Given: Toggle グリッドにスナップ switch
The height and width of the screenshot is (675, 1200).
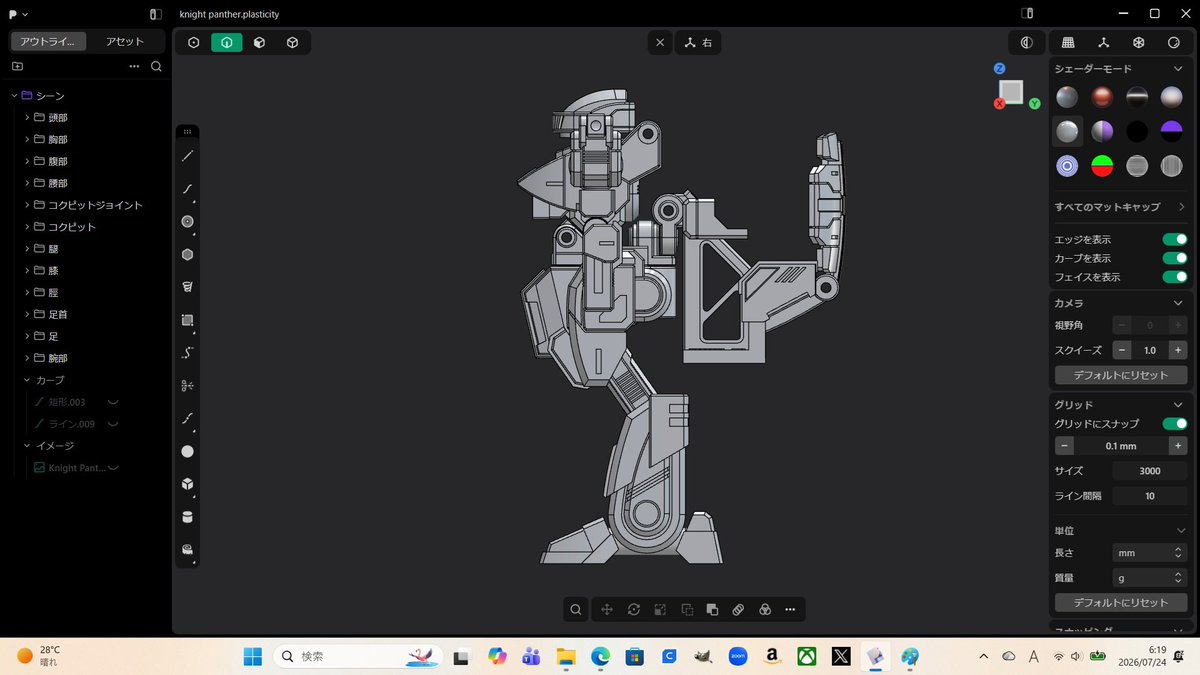Looking at the screenshot, I should point(1175,424).
